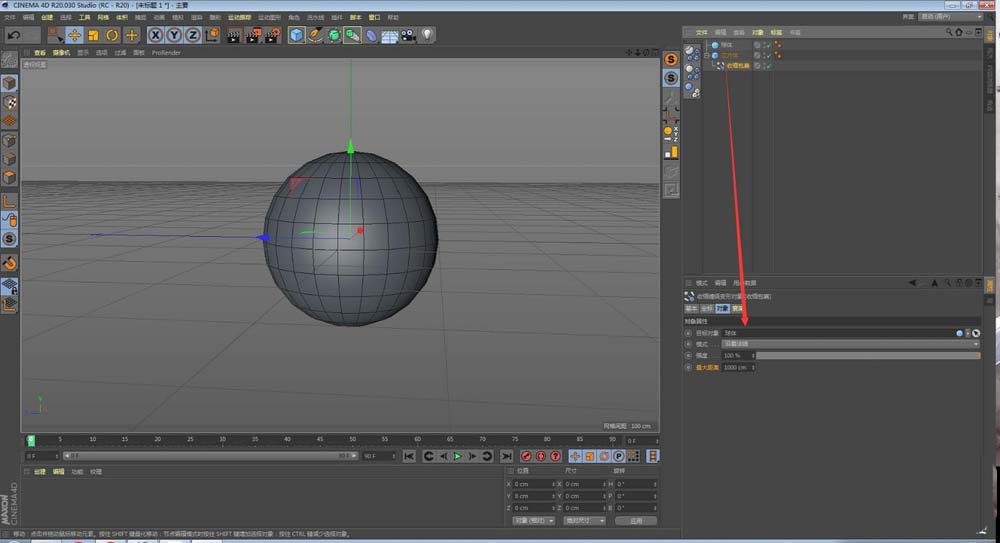Click the 应用 button in coordinates panel
The image size is (1000, 543).
click(636, 520)
